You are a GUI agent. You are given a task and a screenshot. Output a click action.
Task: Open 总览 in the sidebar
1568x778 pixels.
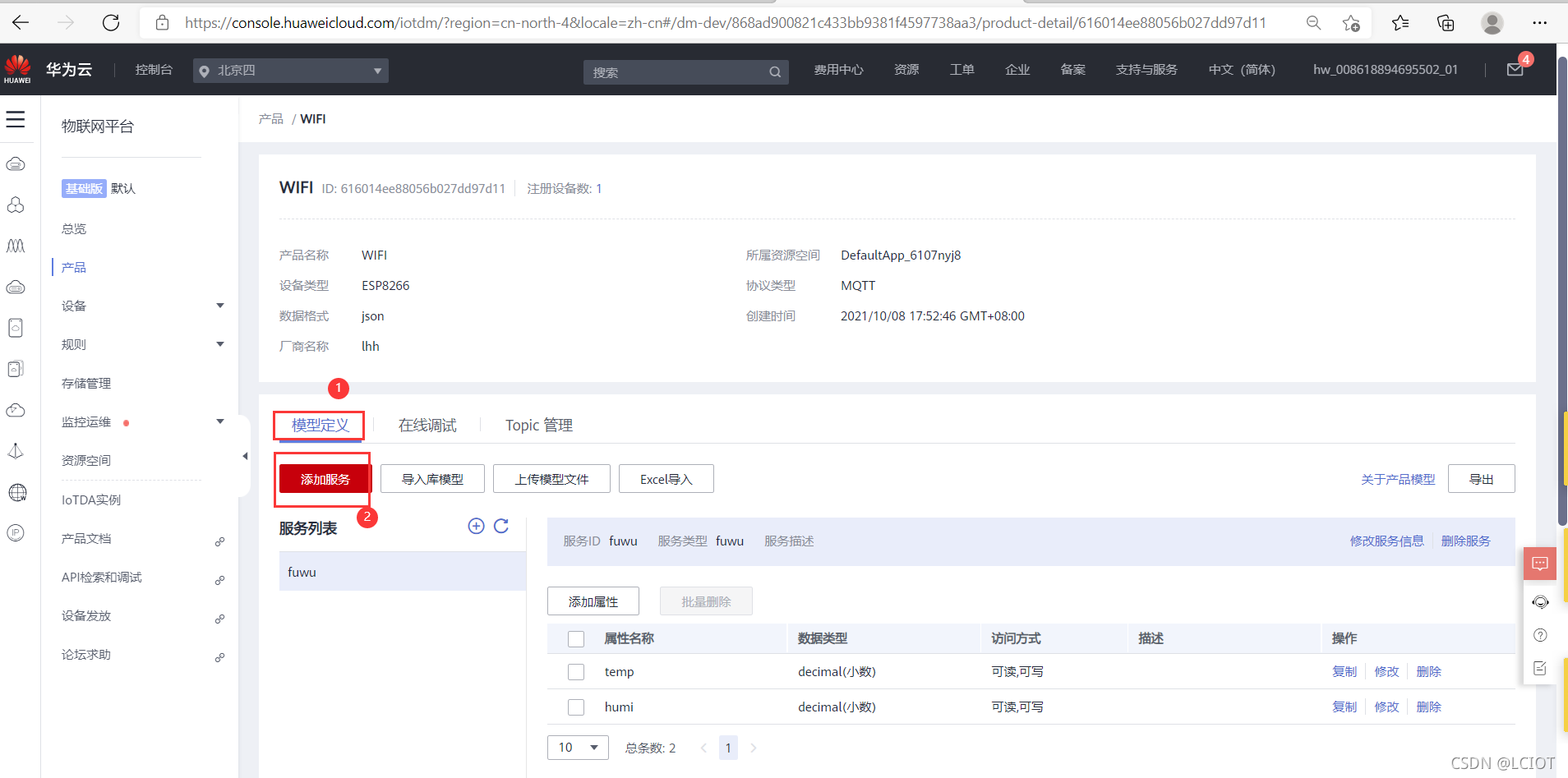tap(74, 228)
